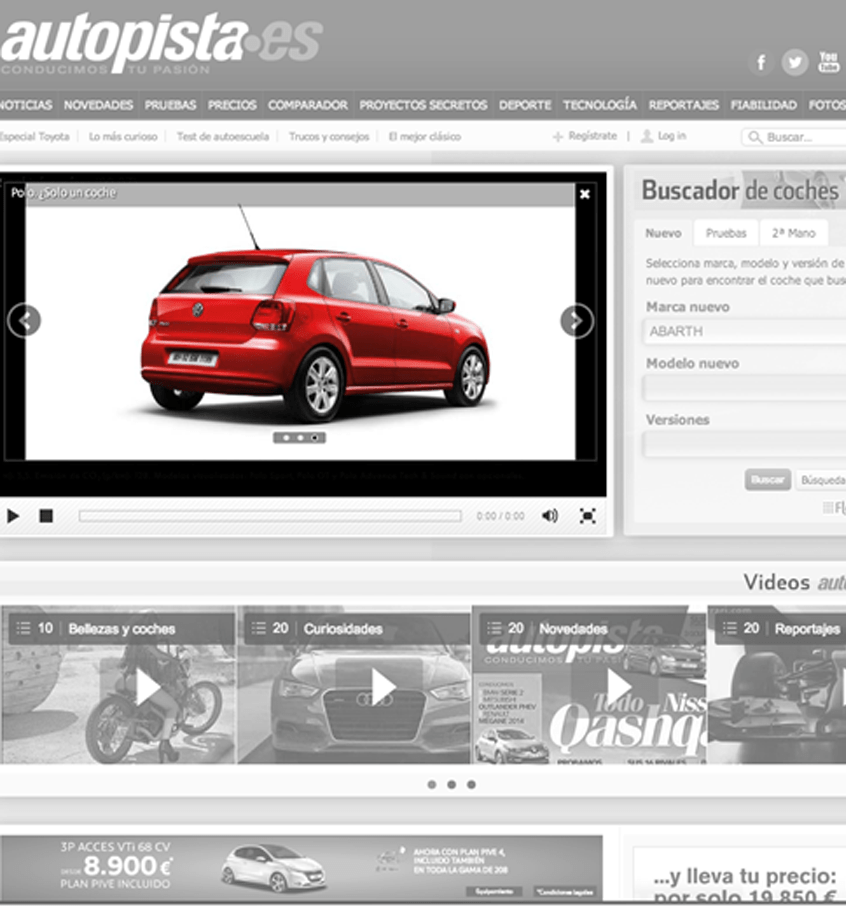
Task: Advance the carousel with the right arrow
Action: coord(576,318)
